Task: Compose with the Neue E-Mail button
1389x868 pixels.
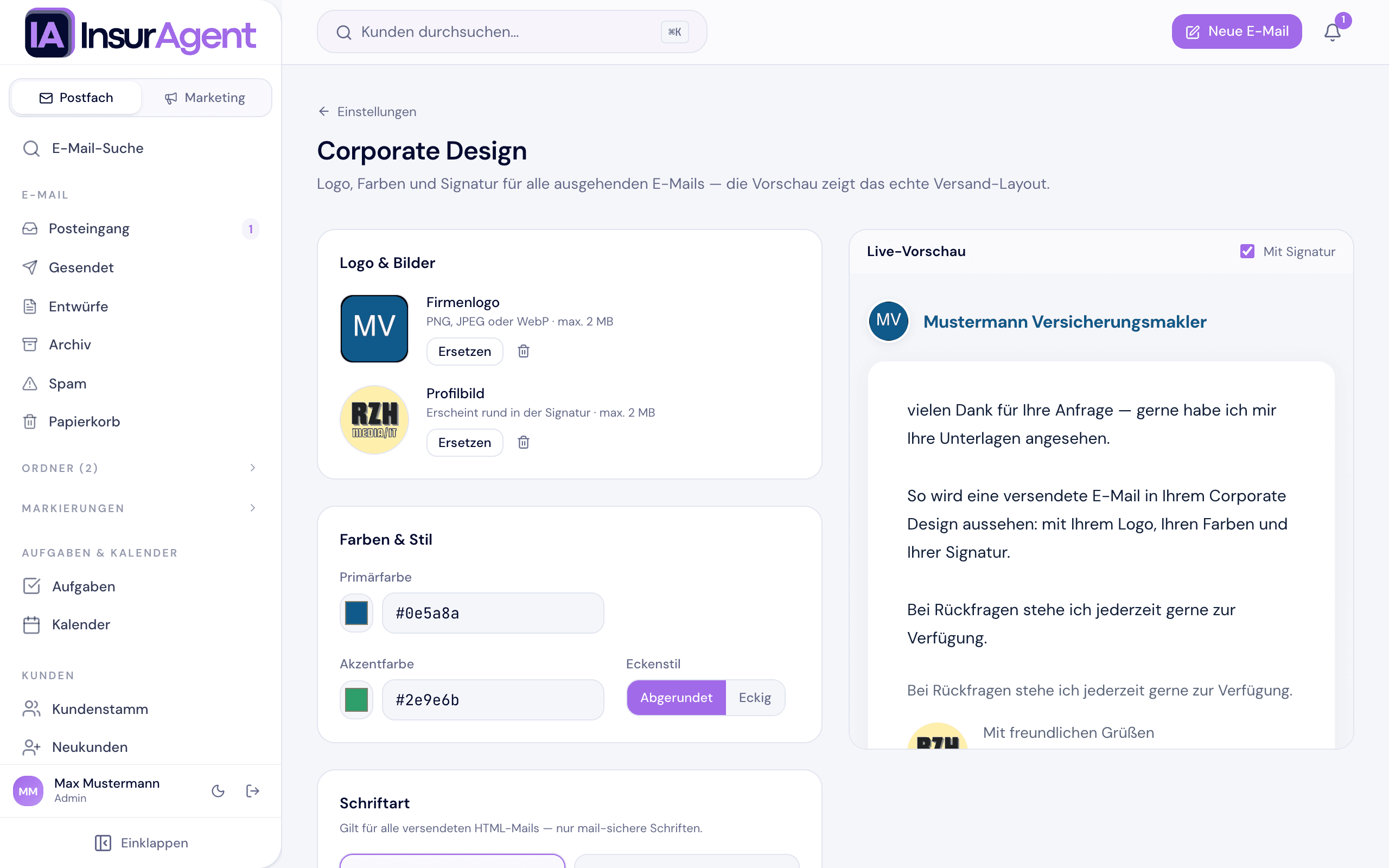Action: click(x=1237, y=31)
